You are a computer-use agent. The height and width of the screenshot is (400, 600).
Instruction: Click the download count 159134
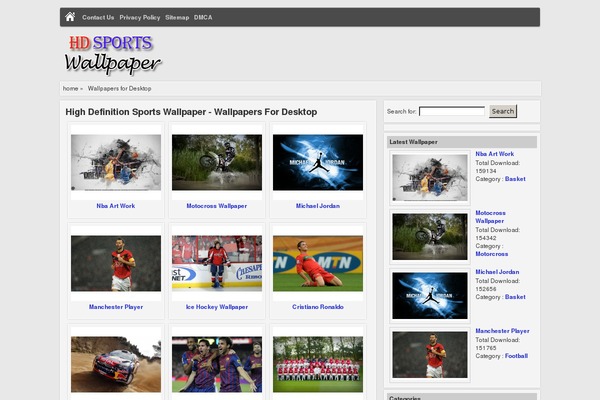tap(486, 171)
